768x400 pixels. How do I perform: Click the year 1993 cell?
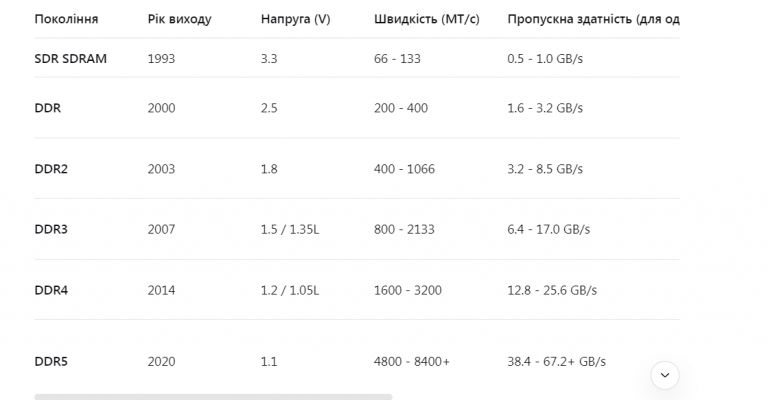pos(161,59)
